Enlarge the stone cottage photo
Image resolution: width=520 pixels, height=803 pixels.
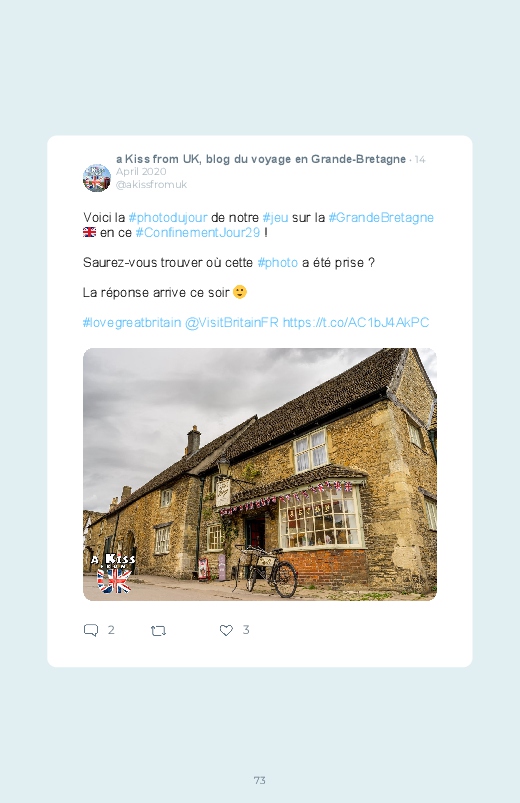click(260, 474)
